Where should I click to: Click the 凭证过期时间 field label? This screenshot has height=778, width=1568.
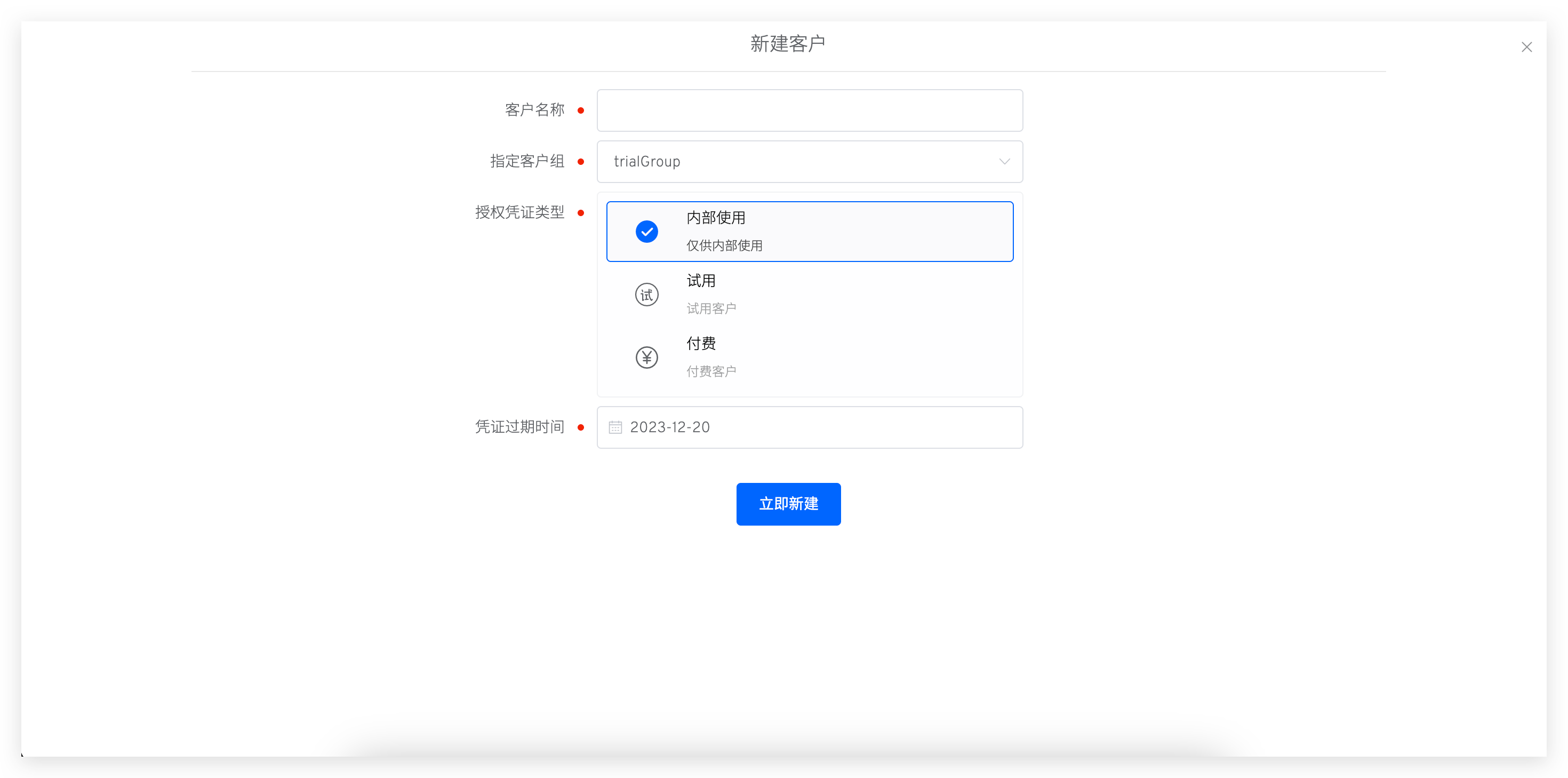(x=519, y=427)
